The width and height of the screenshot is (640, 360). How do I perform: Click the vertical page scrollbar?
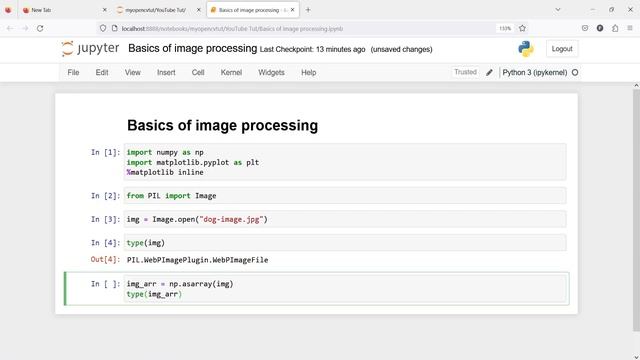[x=636, y=210]
